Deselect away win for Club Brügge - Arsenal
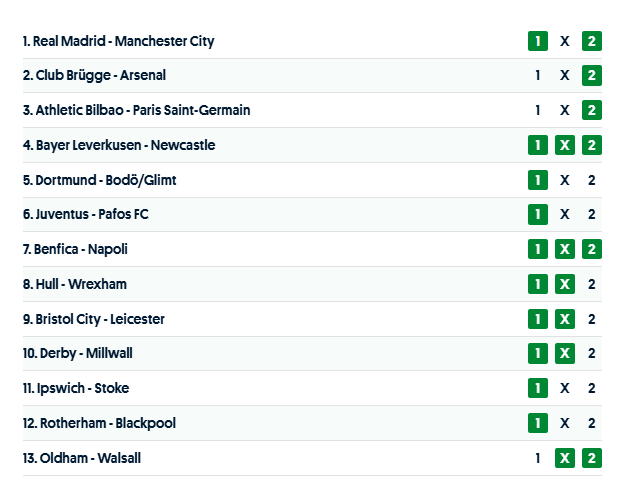Viewport: 628px width, 486px height. (x=592, y=75)
